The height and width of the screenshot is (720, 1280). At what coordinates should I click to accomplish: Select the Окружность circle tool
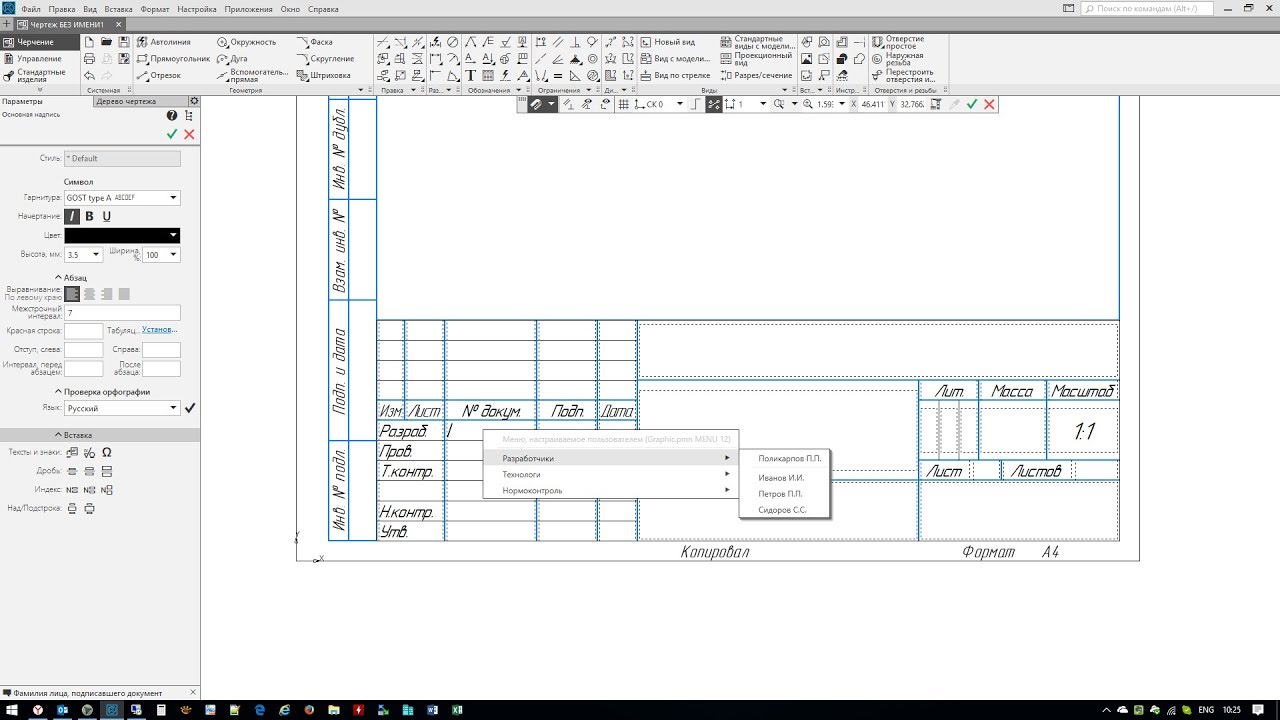(247, 42)
